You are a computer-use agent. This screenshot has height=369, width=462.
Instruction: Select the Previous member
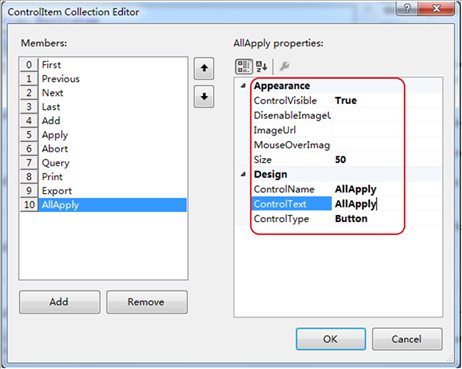coord(103,79)
